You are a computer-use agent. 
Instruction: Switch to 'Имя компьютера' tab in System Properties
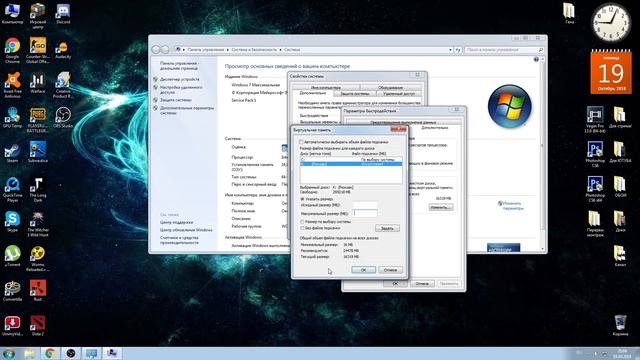[x=326, y=87]
